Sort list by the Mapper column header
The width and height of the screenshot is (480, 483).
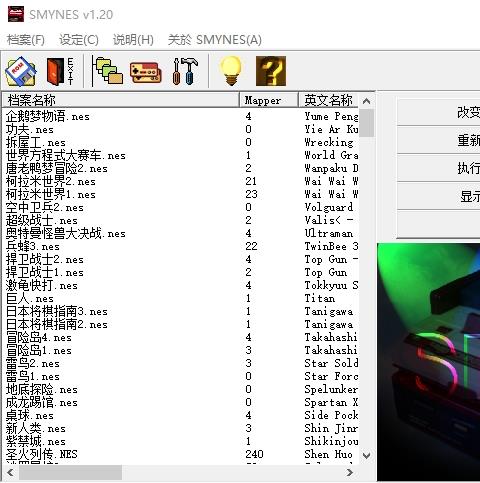(x=269, y=100)
